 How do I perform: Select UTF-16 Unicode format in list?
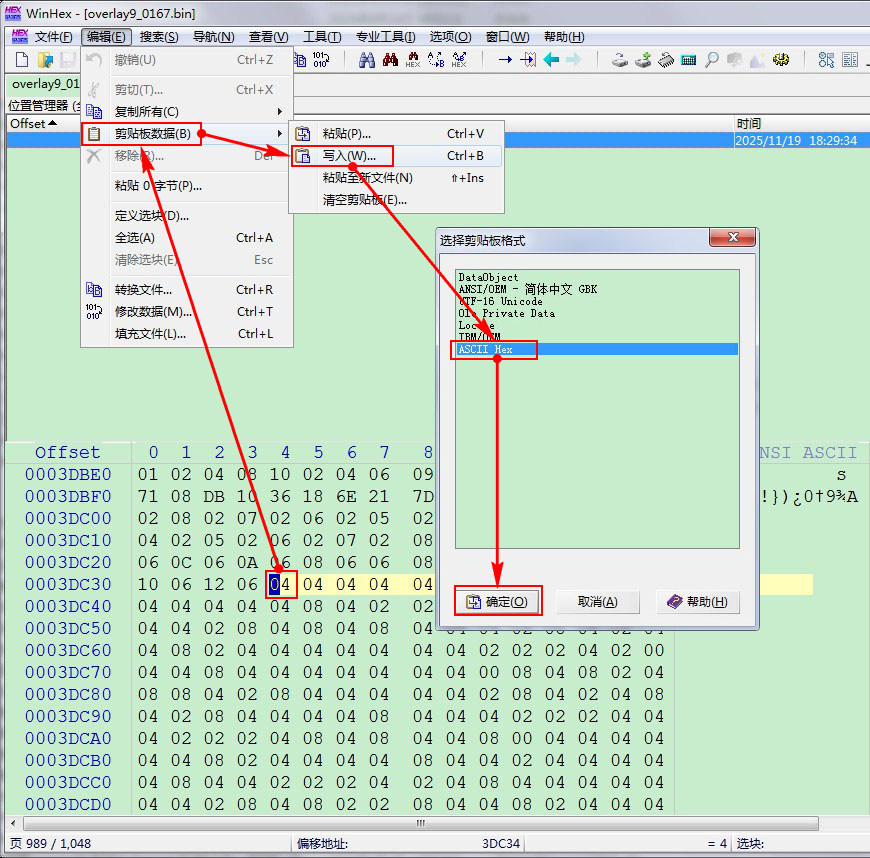point(500,301)
